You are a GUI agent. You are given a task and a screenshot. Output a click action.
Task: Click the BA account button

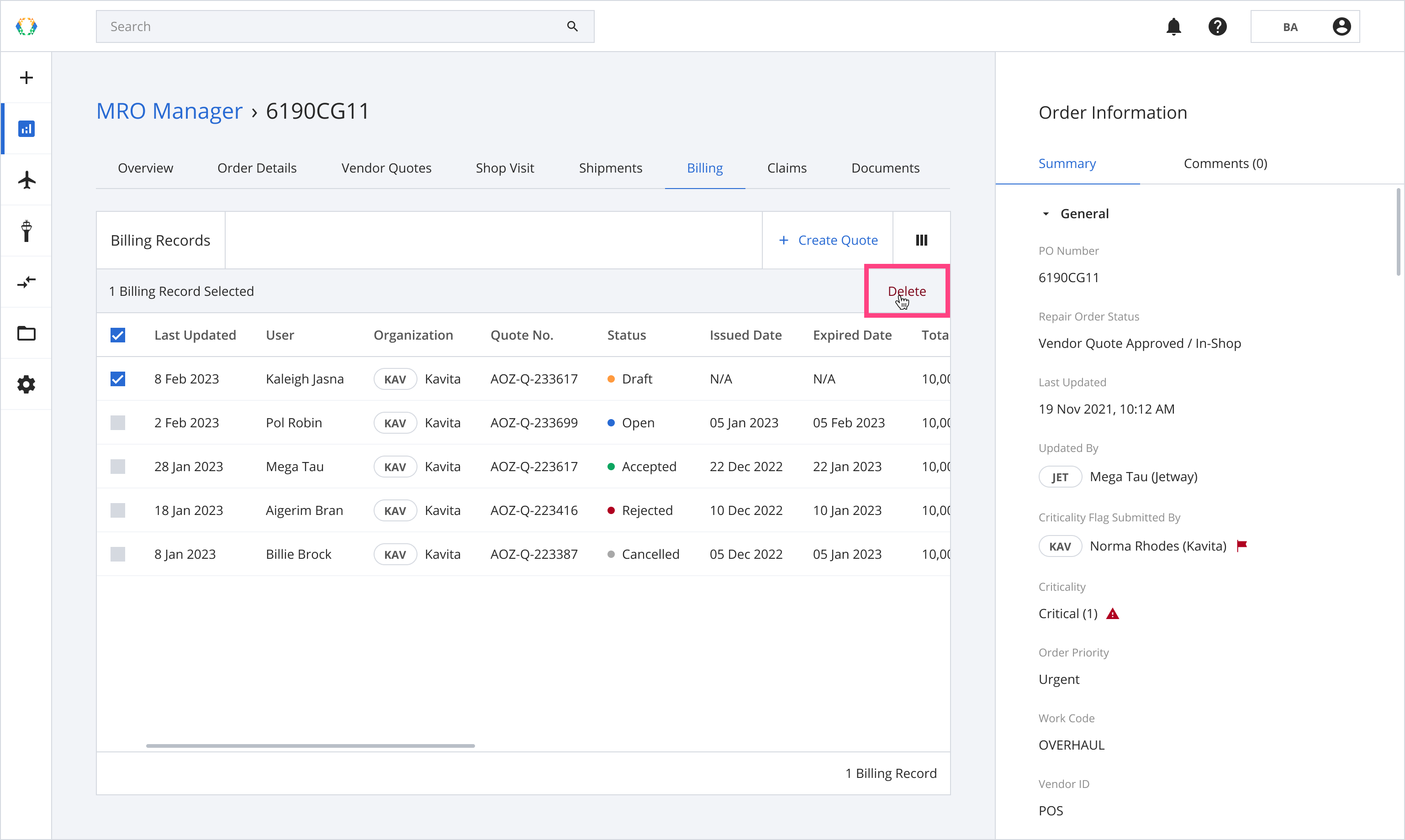(x=1305, y=26)
